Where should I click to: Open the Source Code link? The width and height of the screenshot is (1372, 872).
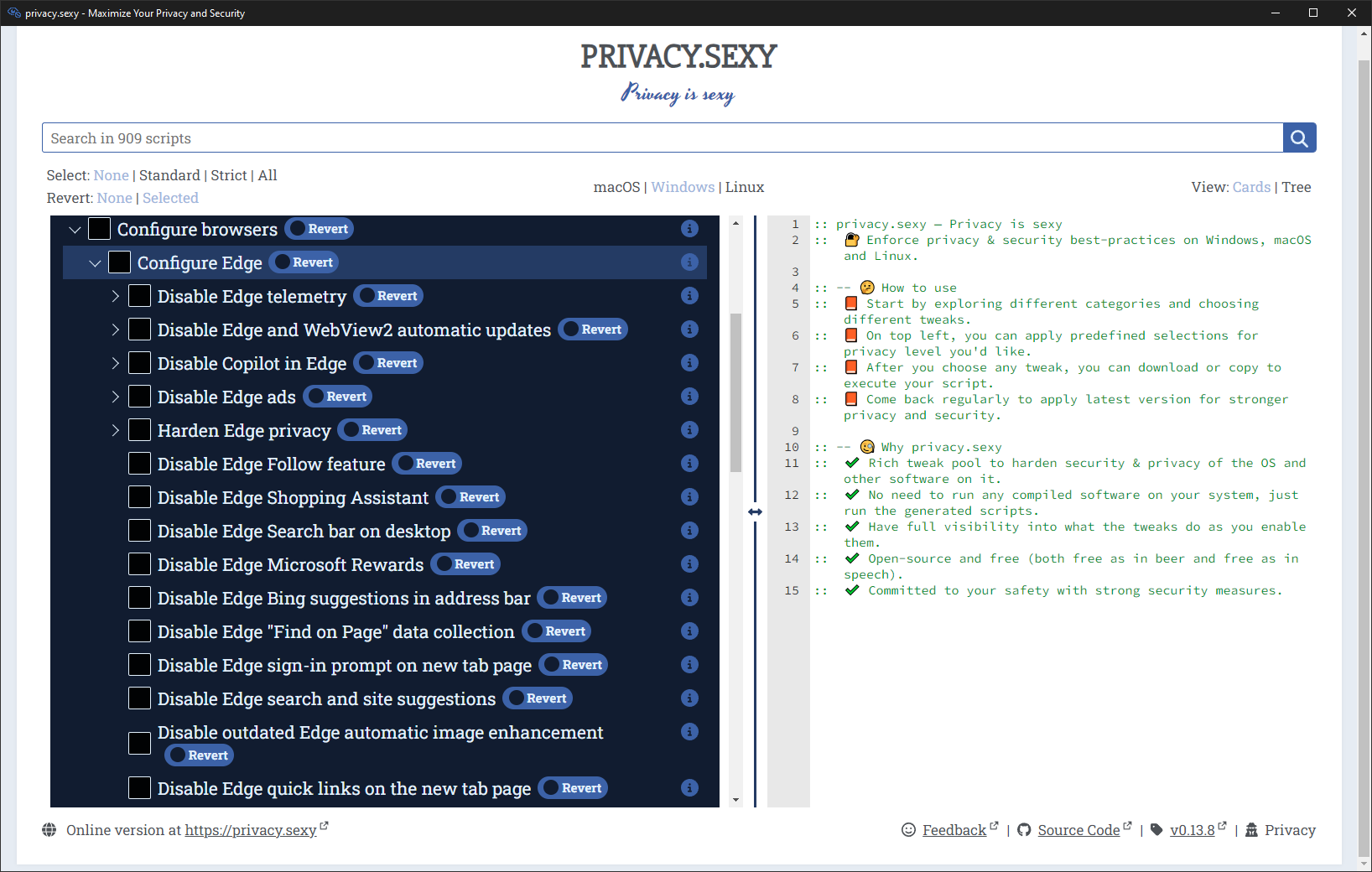click(1078, 830)
